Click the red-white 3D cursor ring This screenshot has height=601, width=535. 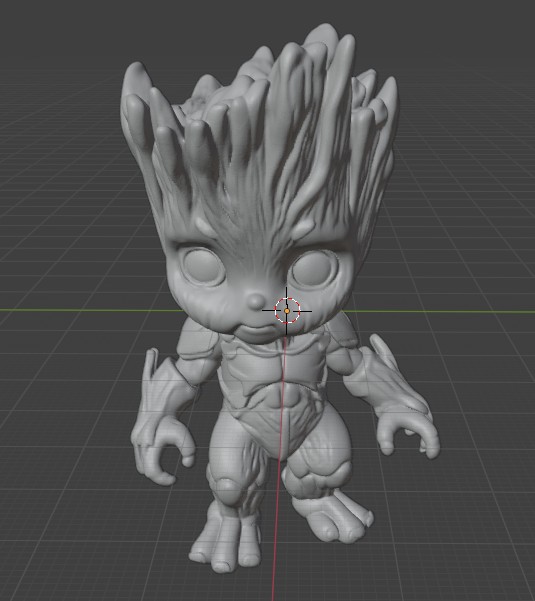287,310
